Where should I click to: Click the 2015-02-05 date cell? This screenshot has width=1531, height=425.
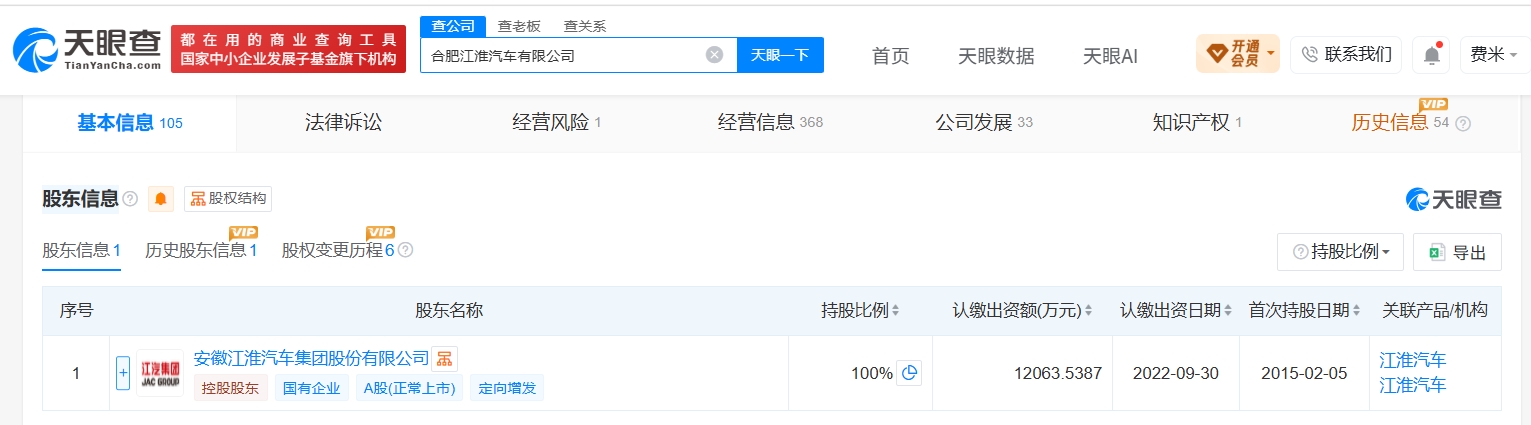tap(1305, 373)
